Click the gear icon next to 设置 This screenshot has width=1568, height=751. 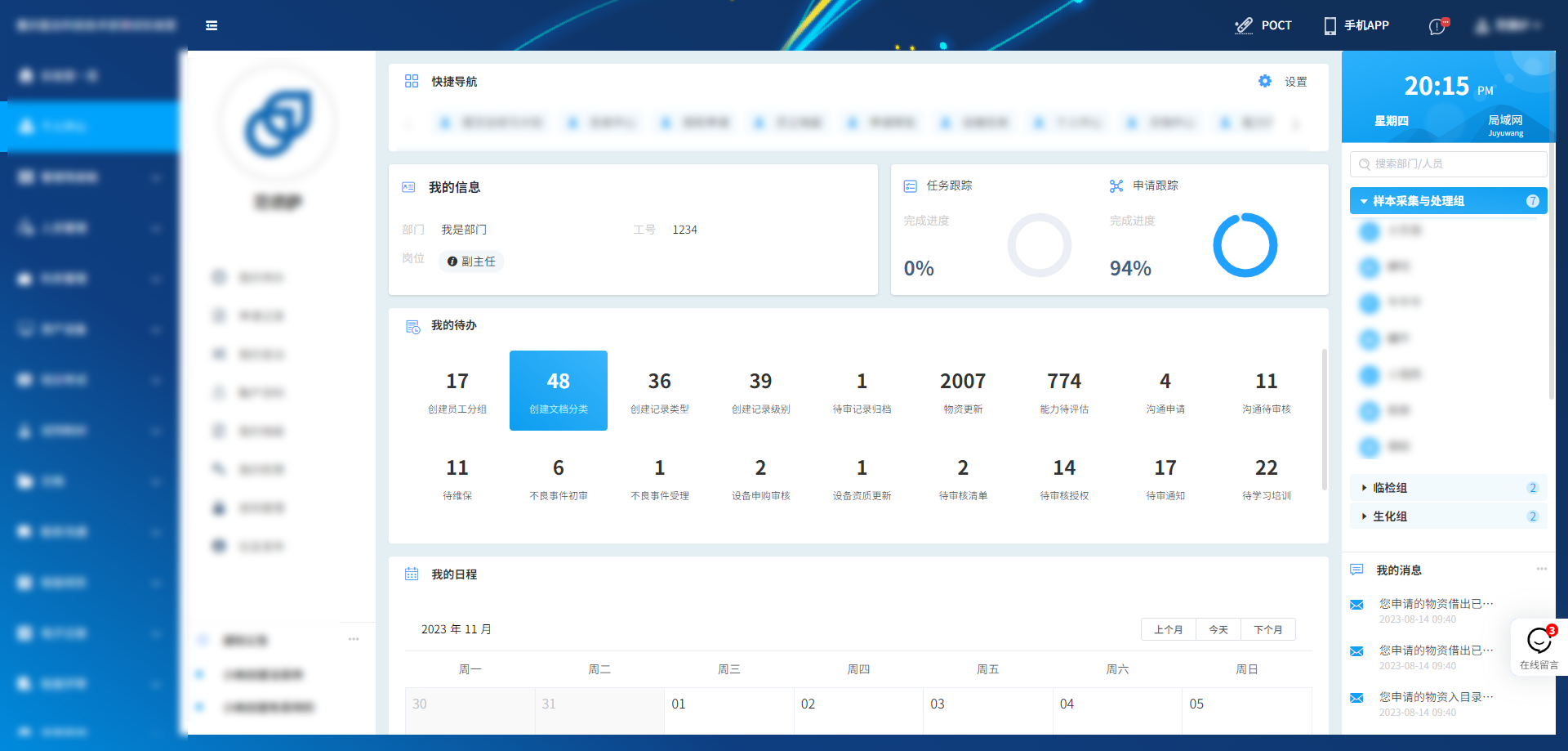pos(1264,81)
